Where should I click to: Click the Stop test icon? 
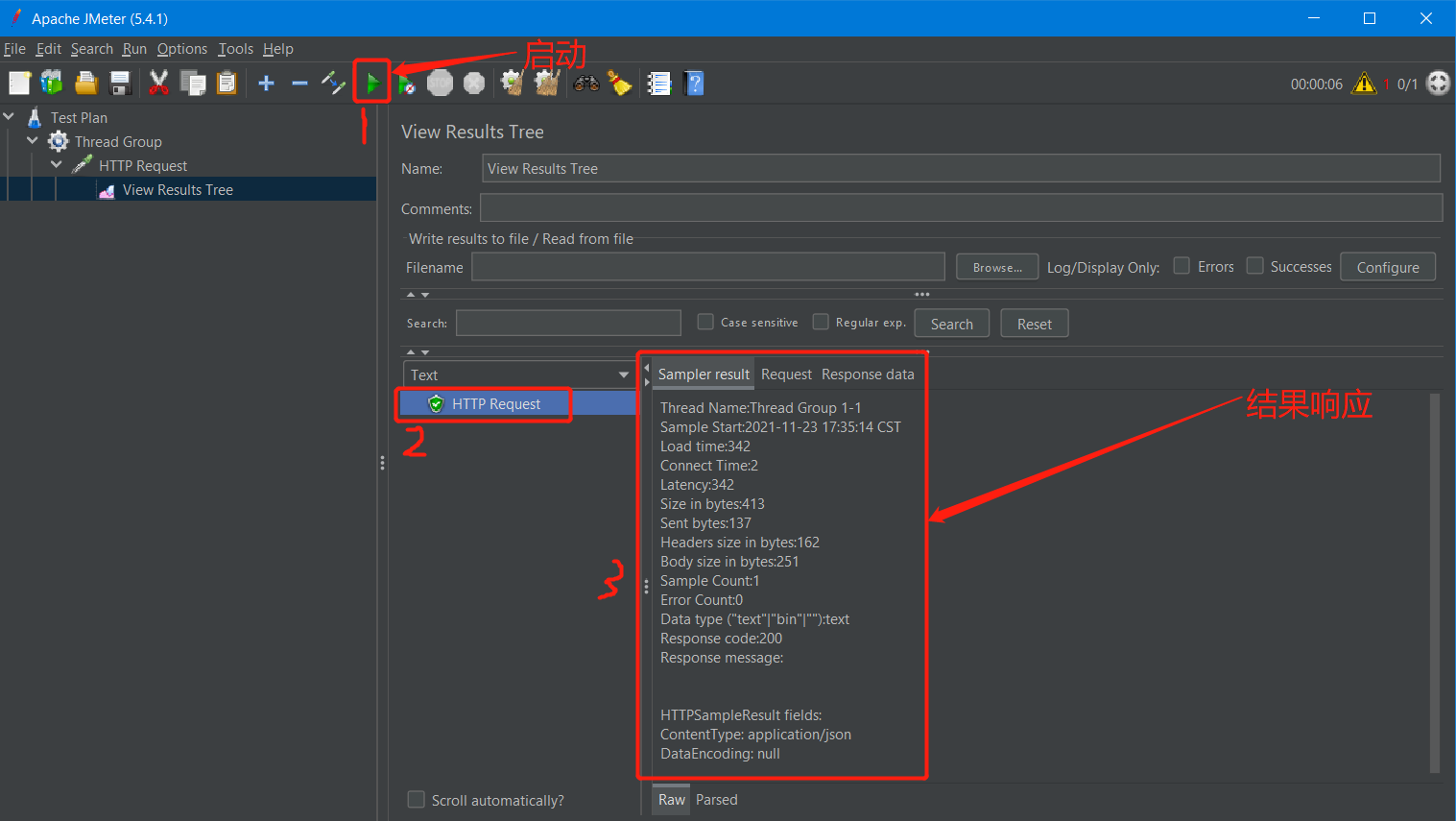pyautogui.click(x=440, y=84)
